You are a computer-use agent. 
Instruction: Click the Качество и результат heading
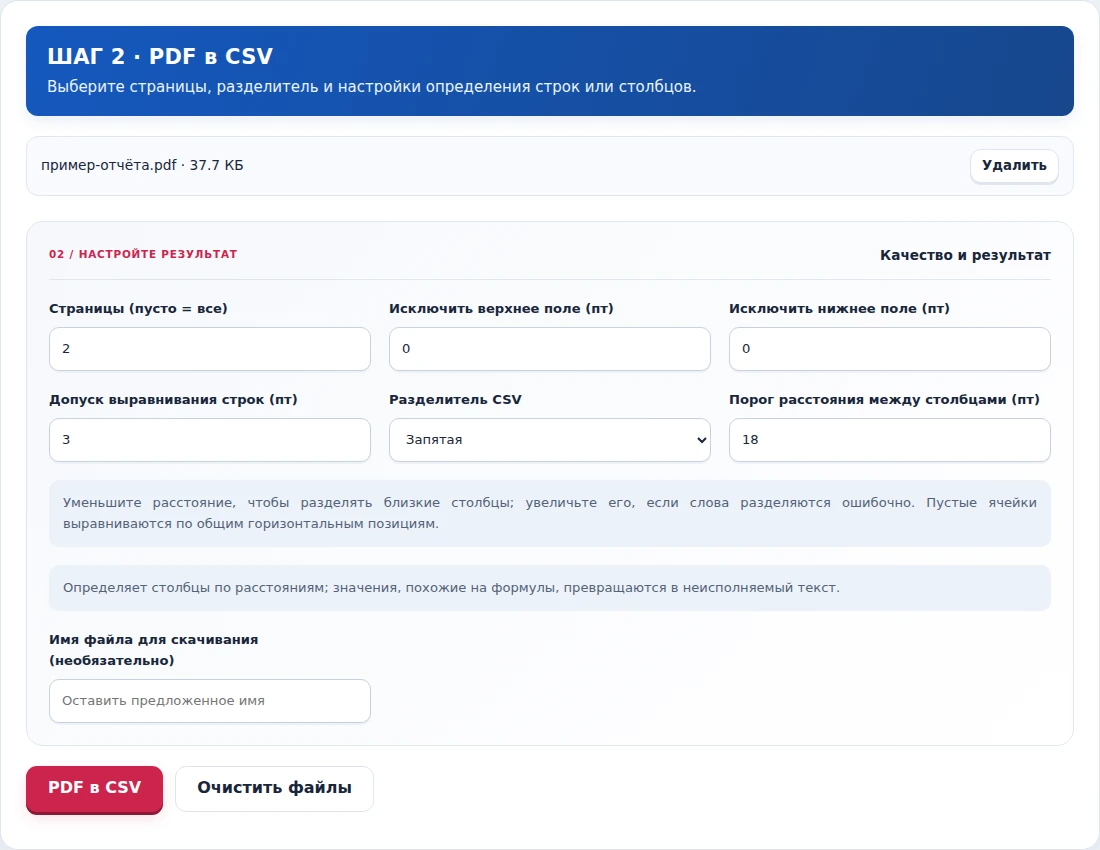(965, 255)
